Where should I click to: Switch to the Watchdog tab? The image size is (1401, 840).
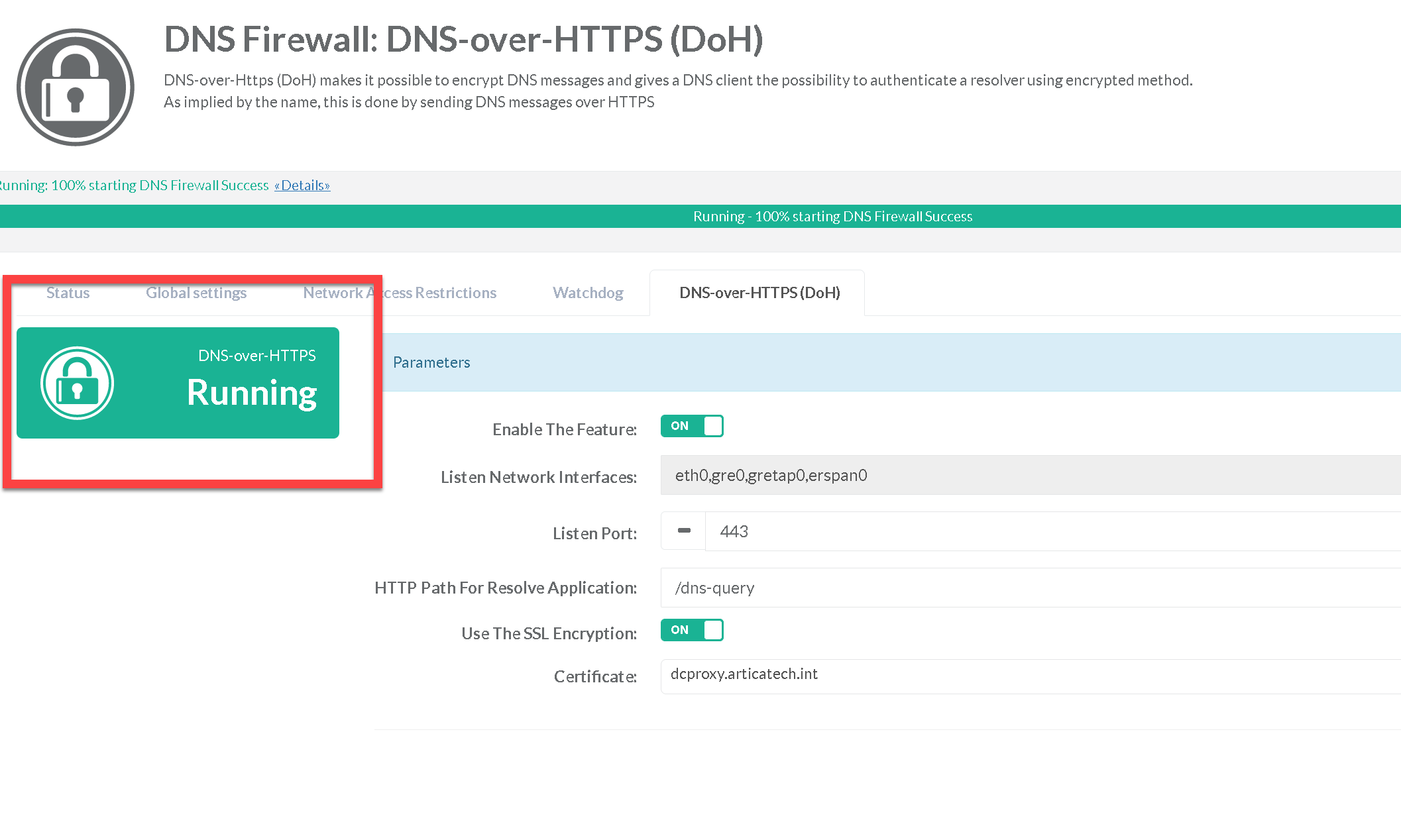click(x=588, y=293)
